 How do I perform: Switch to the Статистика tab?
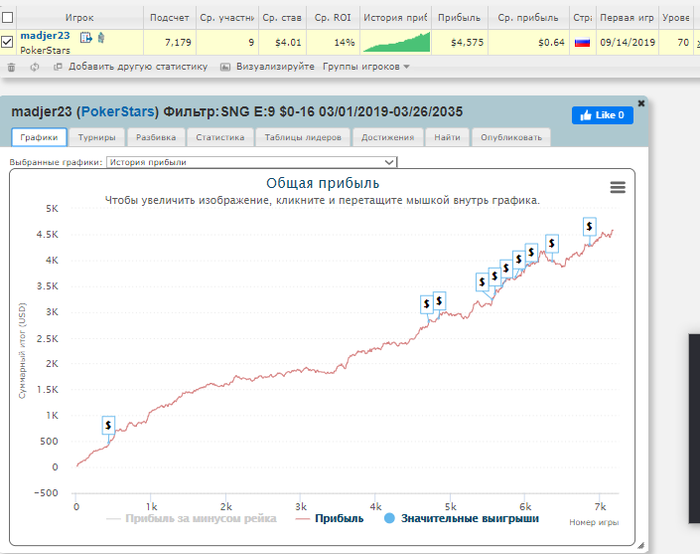point(220,137)
